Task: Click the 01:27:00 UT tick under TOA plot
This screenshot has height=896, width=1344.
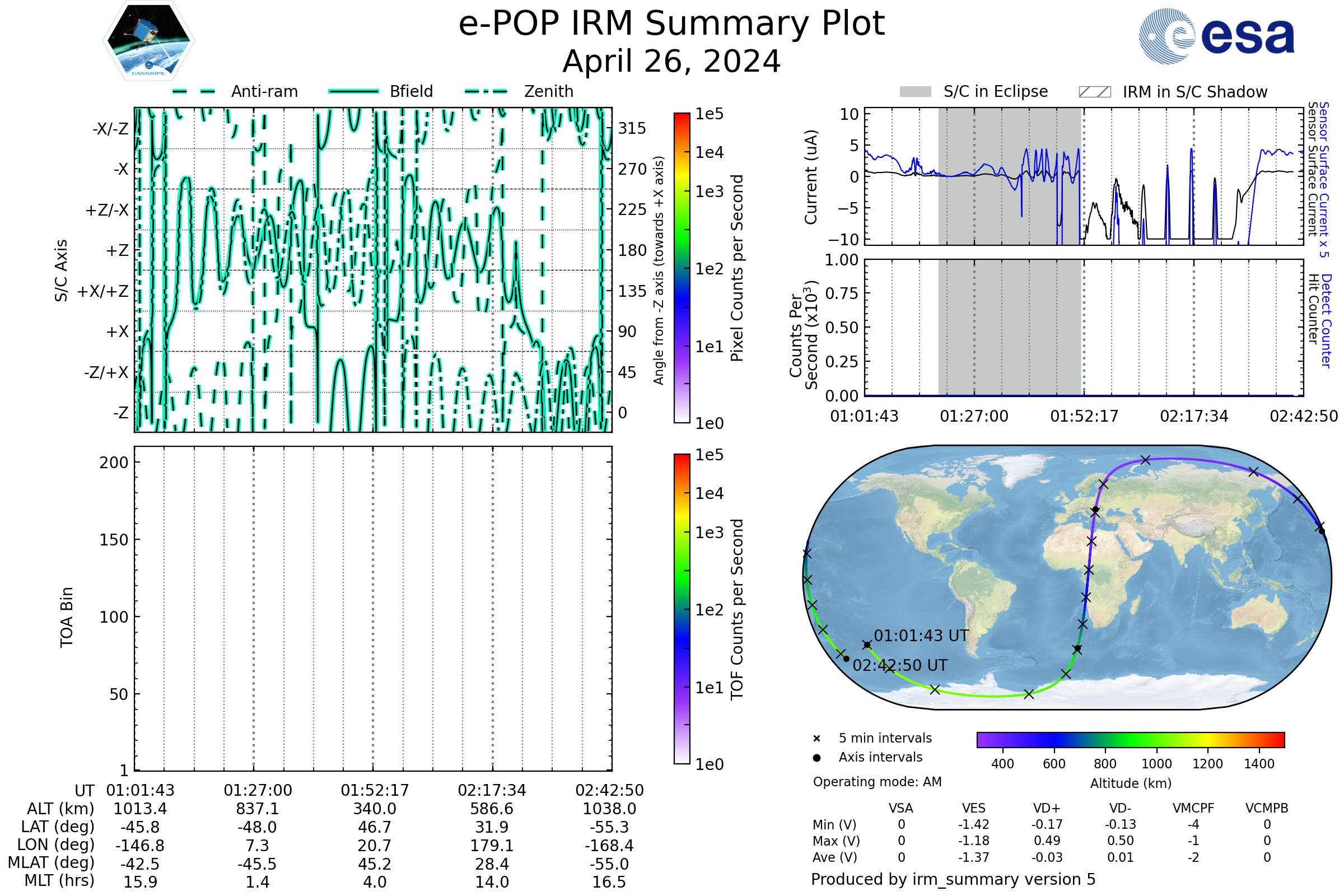Action: coord(258,790)
